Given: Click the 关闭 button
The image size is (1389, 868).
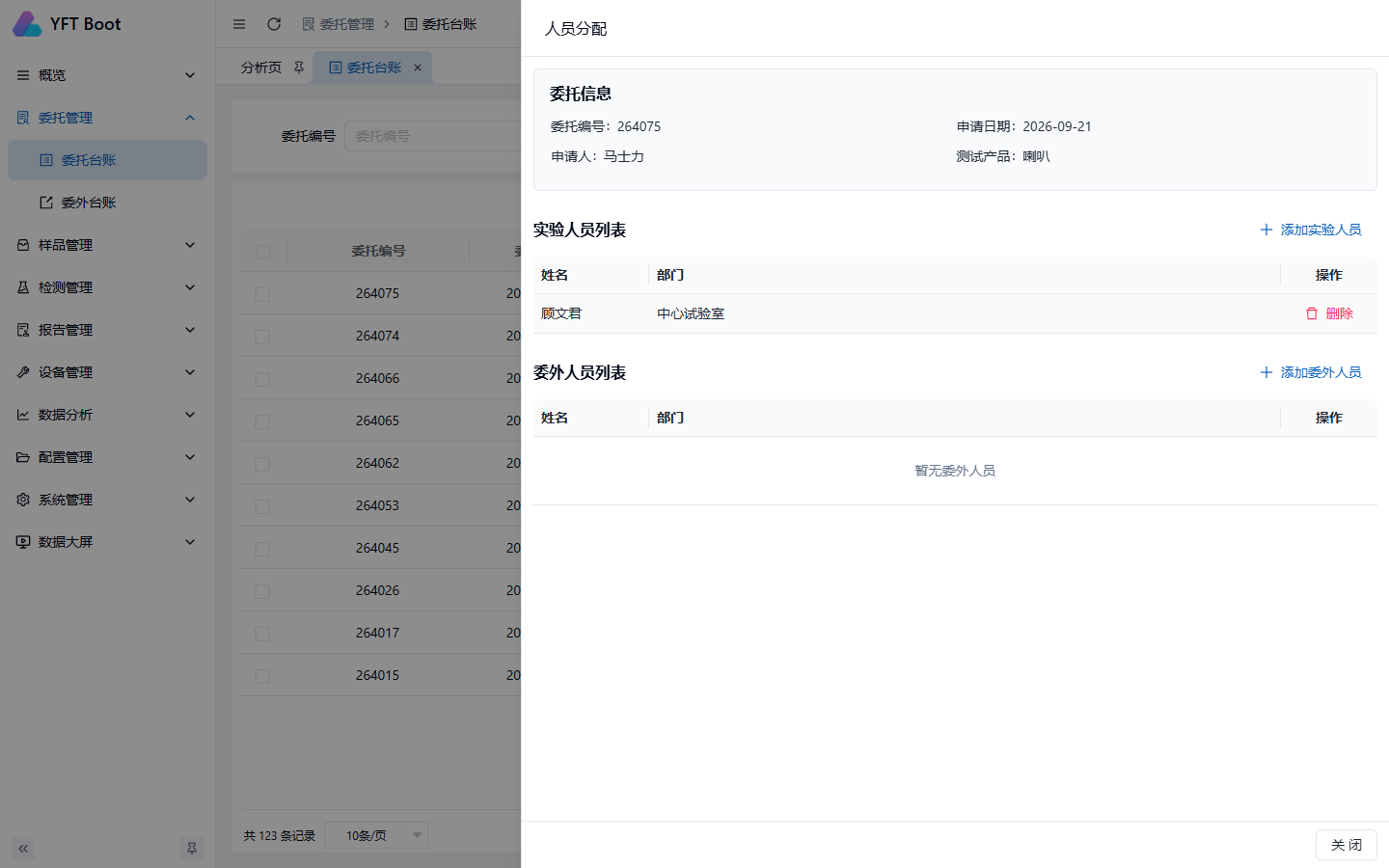Looking at the screenshot, I should coord(1347,845).
